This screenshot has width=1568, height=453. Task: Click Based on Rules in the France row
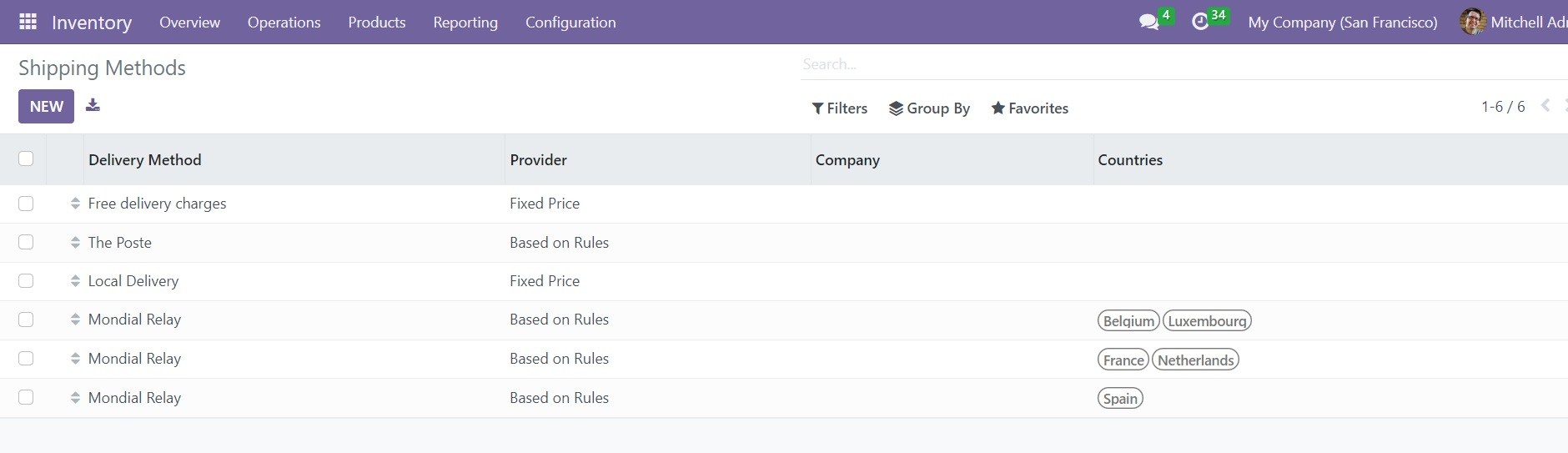pyautogui.click(x=560, y=359)
